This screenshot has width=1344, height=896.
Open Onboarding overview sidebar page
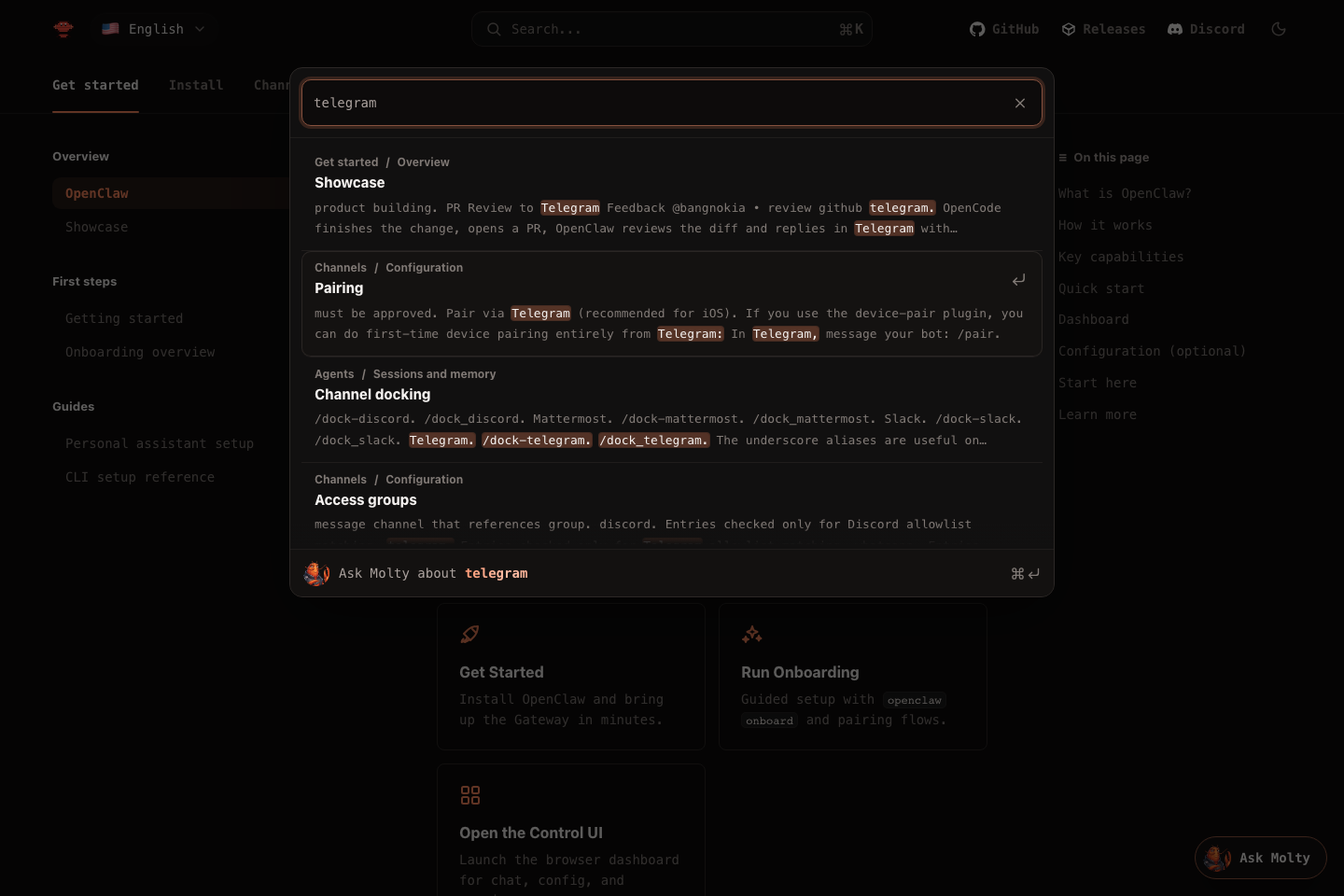[140, 352]
